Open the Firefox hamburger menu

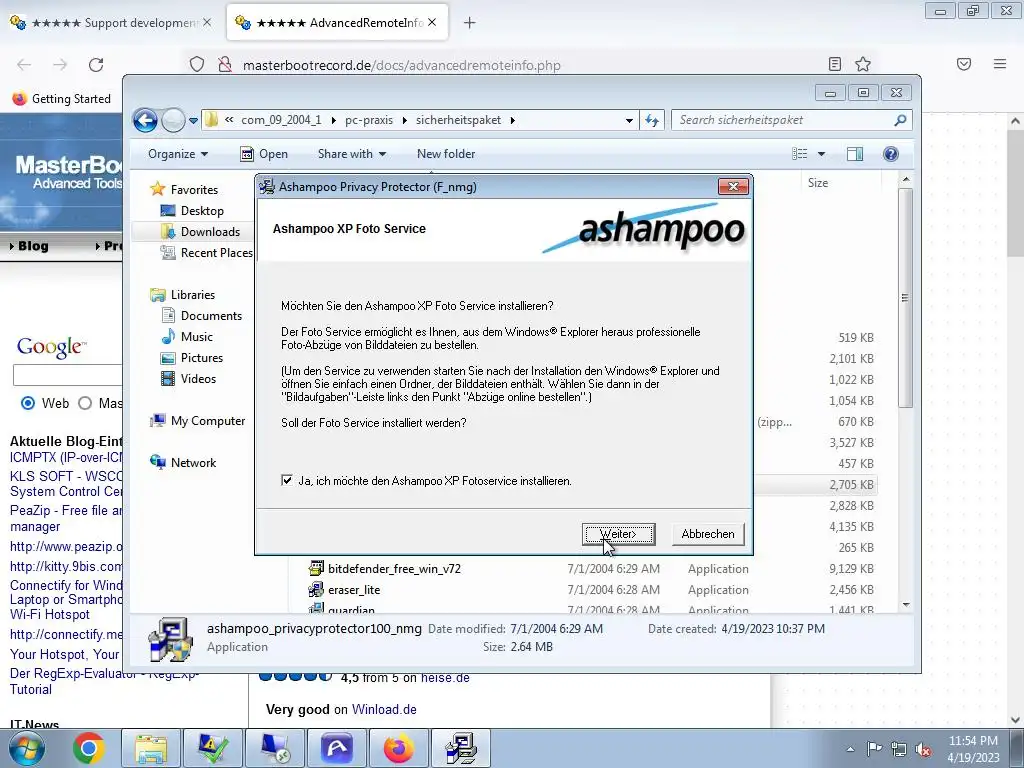[1000, 64]
